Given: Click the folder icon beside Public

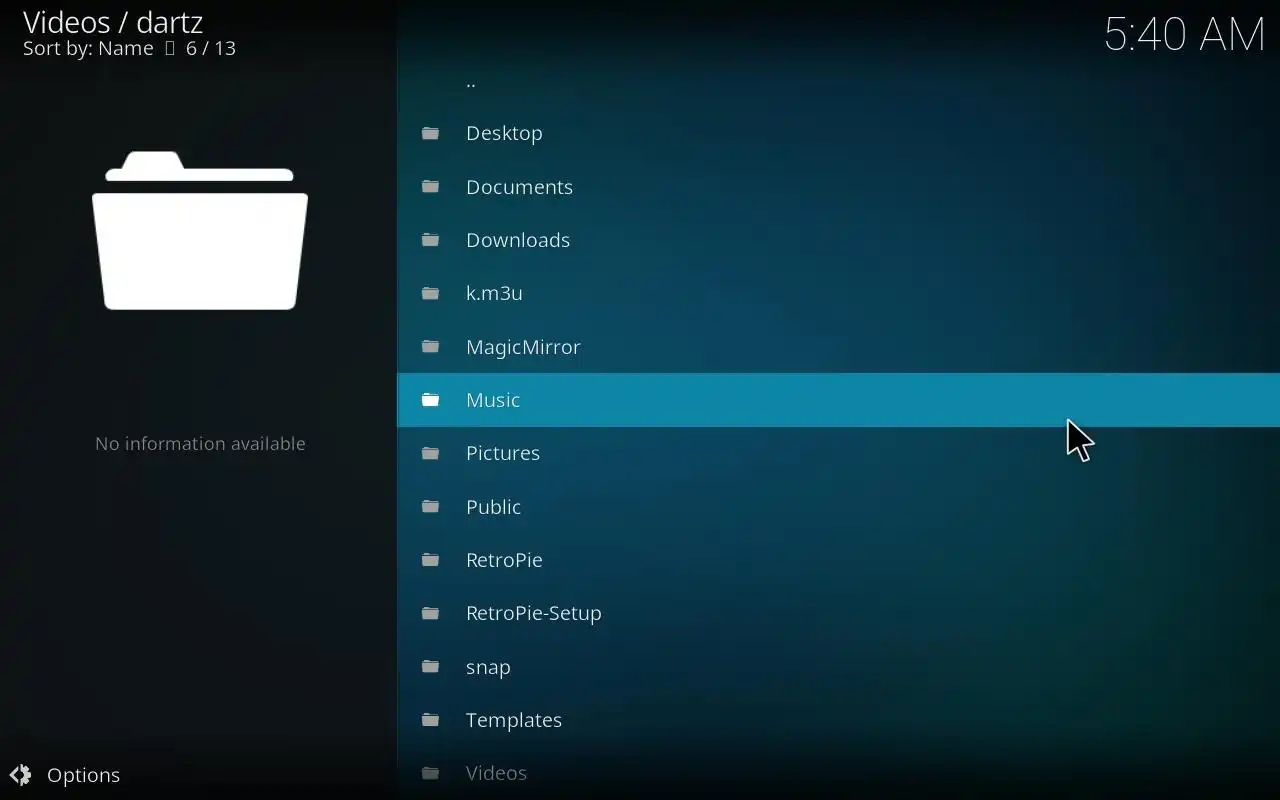Looking at the screenshot, I should (431, 507).
